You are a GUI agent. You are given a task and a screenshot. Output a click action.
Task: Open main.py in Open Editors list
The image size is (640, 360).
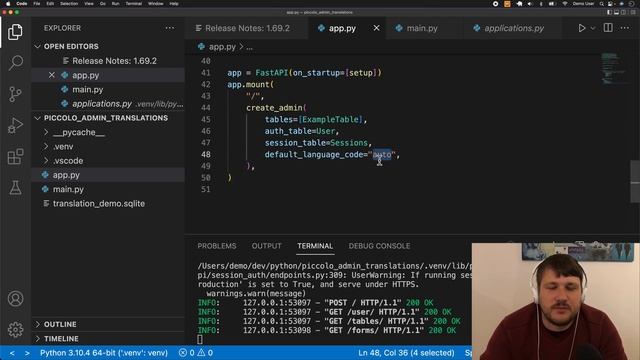point(87,89)
